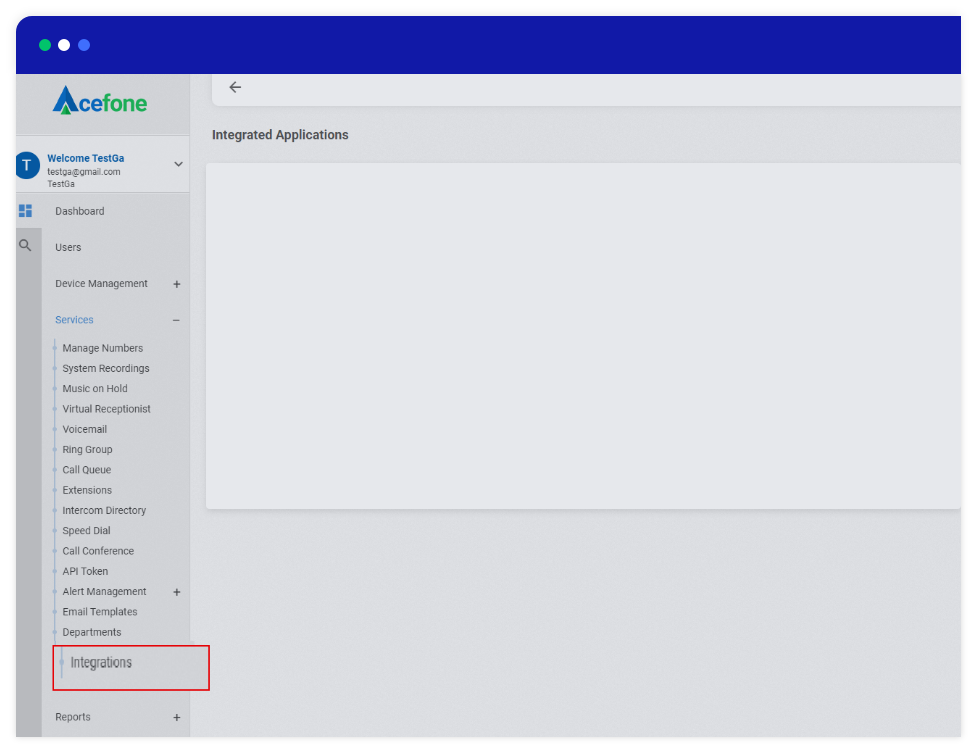Click the search magnifier icon
975x746 pixels.
26,245
